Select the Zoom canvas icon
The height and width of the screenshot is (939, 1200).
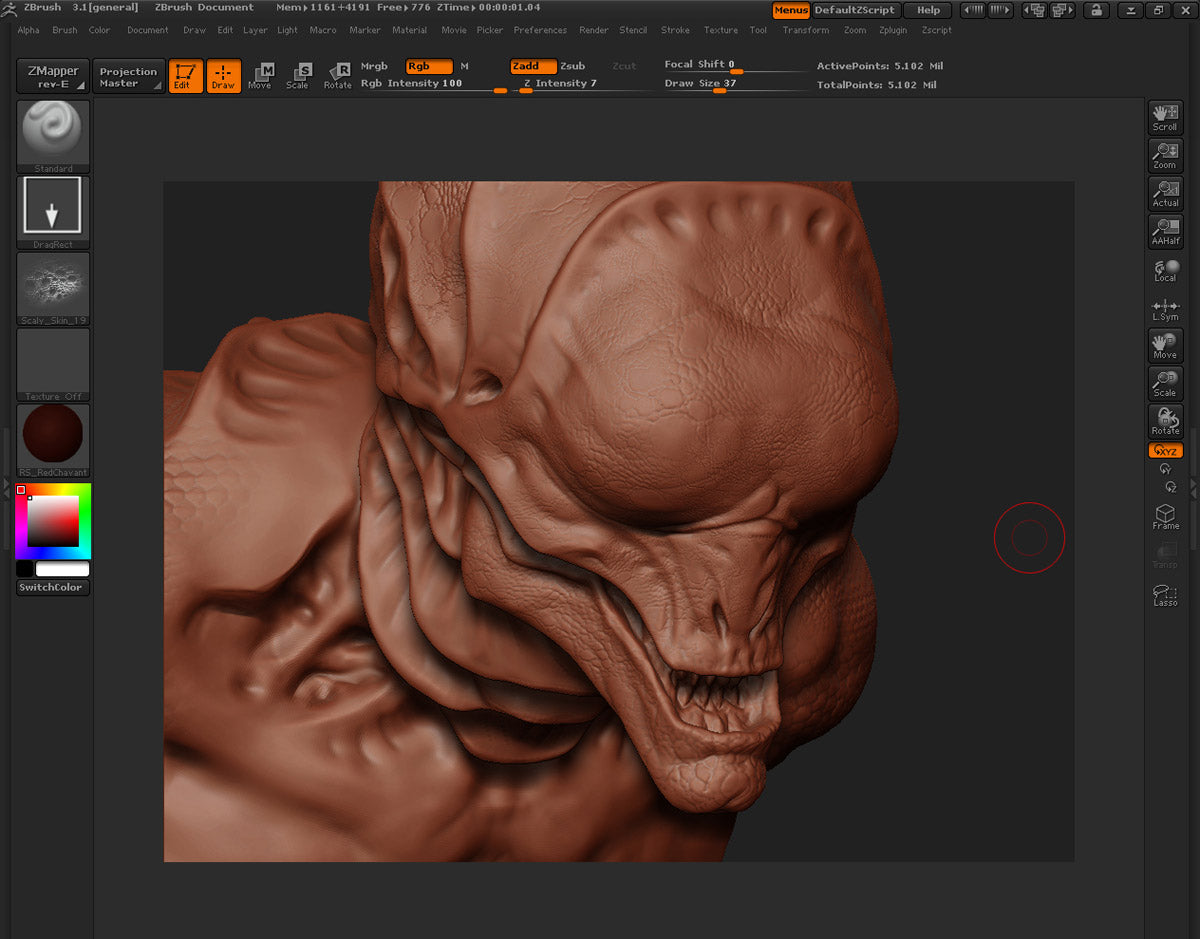point(1165,155)
